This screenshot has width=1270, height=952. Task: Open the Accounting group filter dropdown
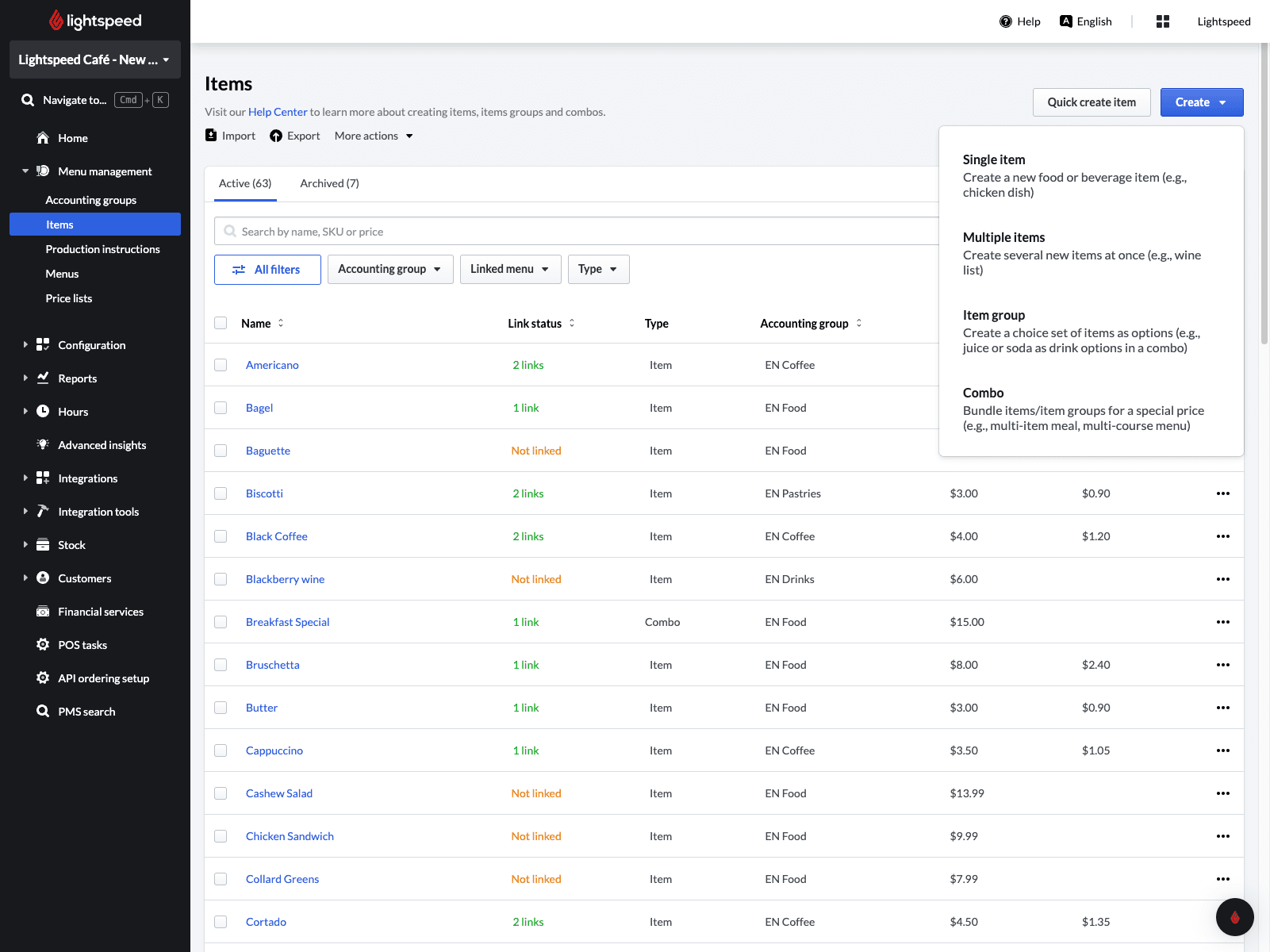389,269
